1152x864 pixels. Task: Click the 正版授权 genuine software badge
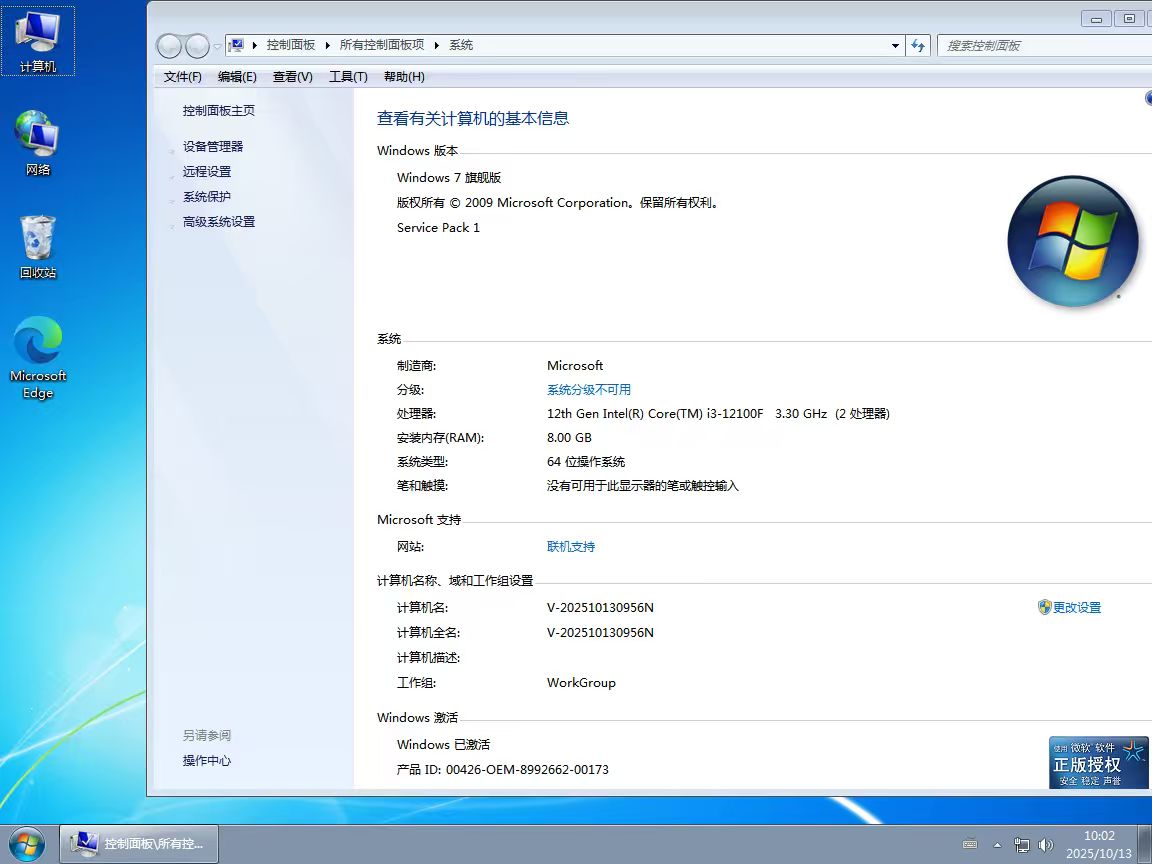pos(1098,762)
